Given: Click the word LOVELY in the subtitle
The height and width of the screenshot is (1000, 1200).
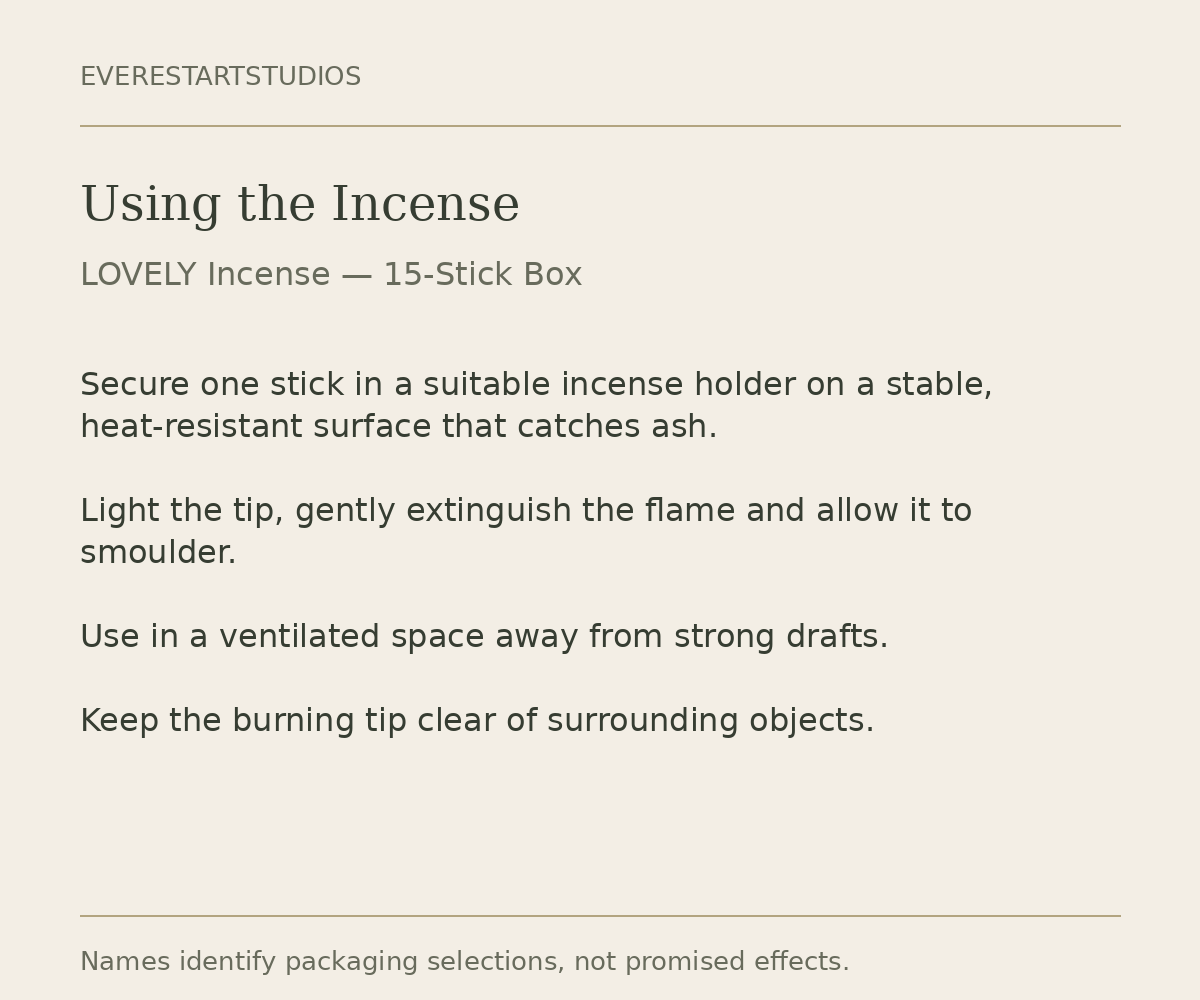Looking at the screenshot, I should click(138, 275).
